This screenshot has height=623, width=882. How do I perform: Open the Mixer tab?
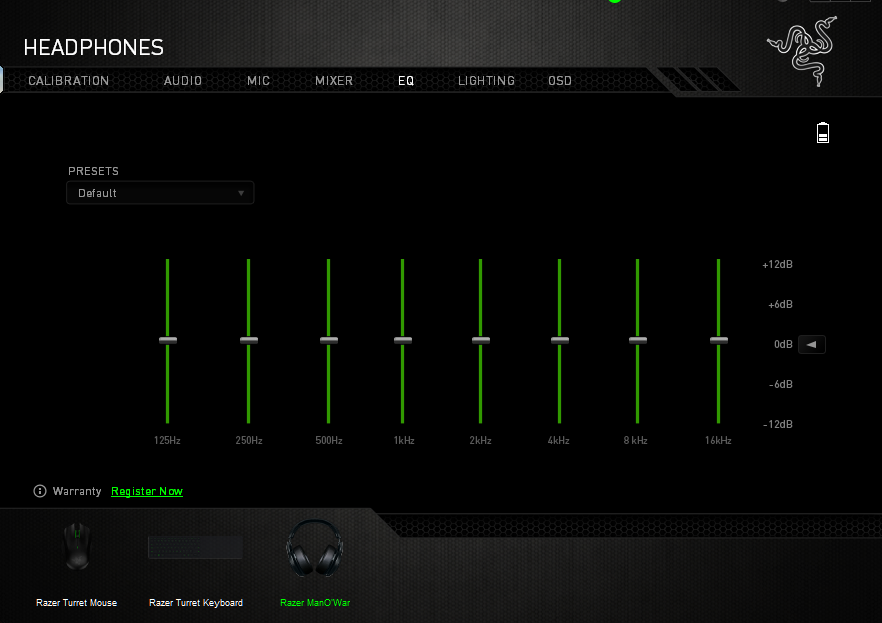(x=334, y=81)
